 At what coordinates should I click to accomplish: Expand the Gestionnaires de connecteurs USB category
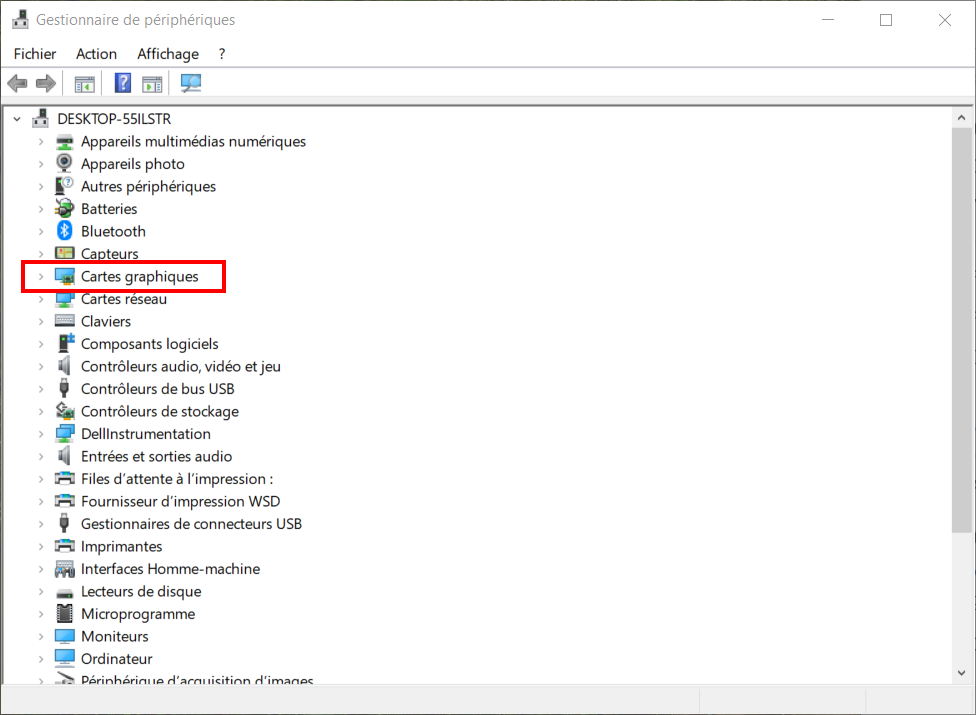click(x=41, y=524)
